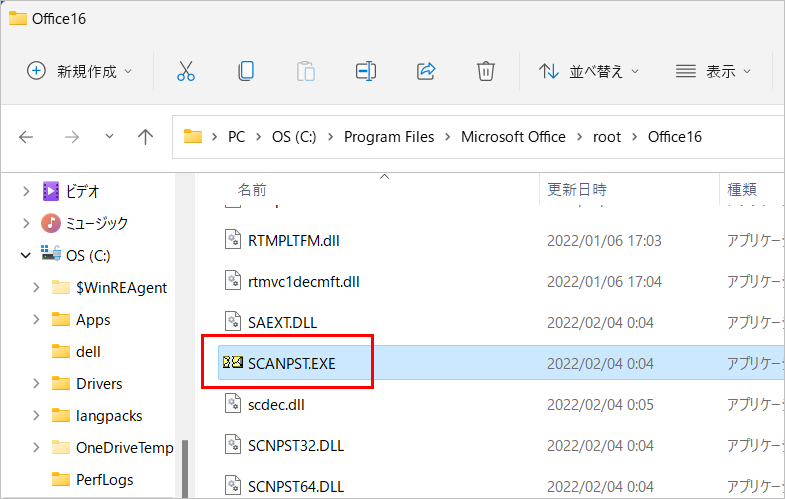The height and width of the screenshot is (499, 785).
Task: Expand the ビデオ tree node
Action: [x=26, y=191]
